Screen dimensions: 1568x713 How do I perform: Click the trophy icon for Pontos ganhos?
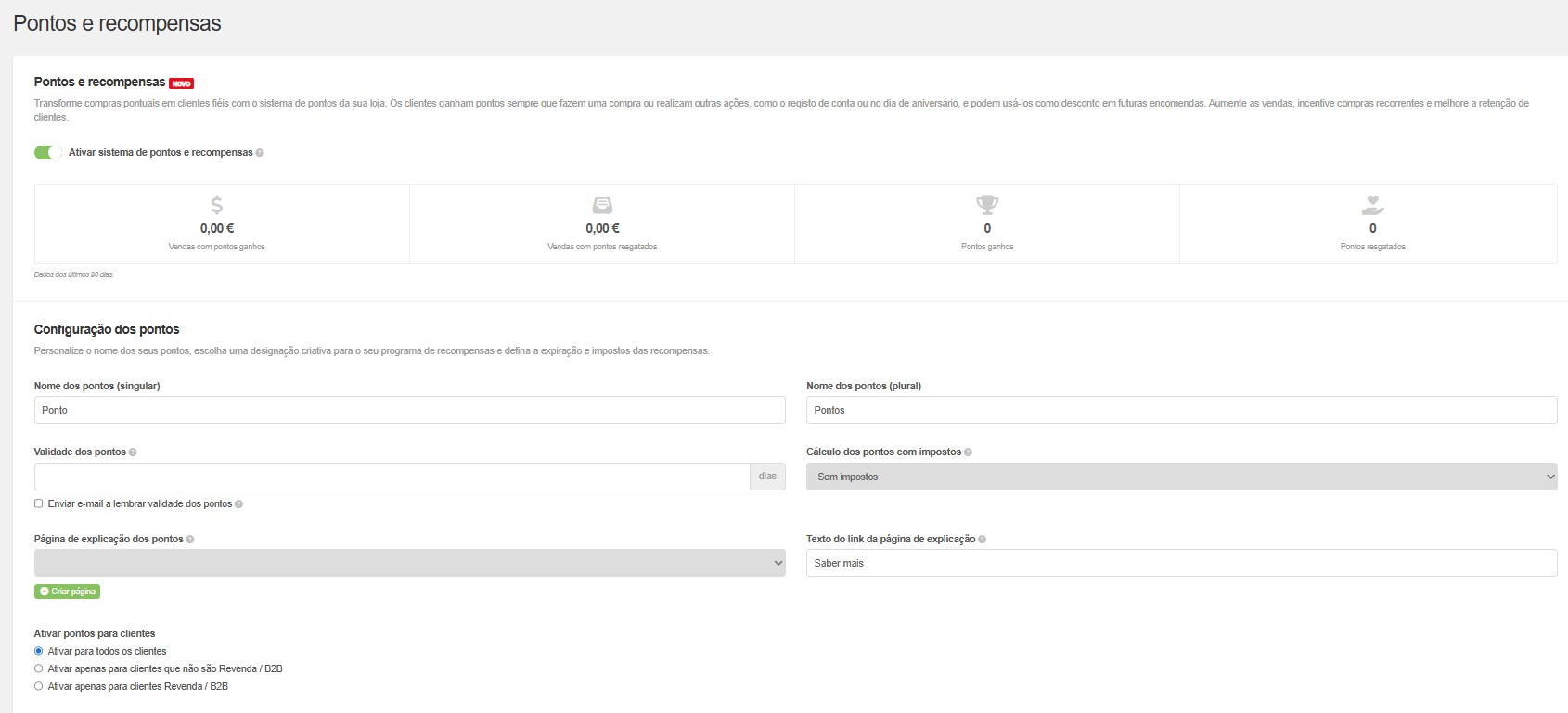tap(987, 205)
